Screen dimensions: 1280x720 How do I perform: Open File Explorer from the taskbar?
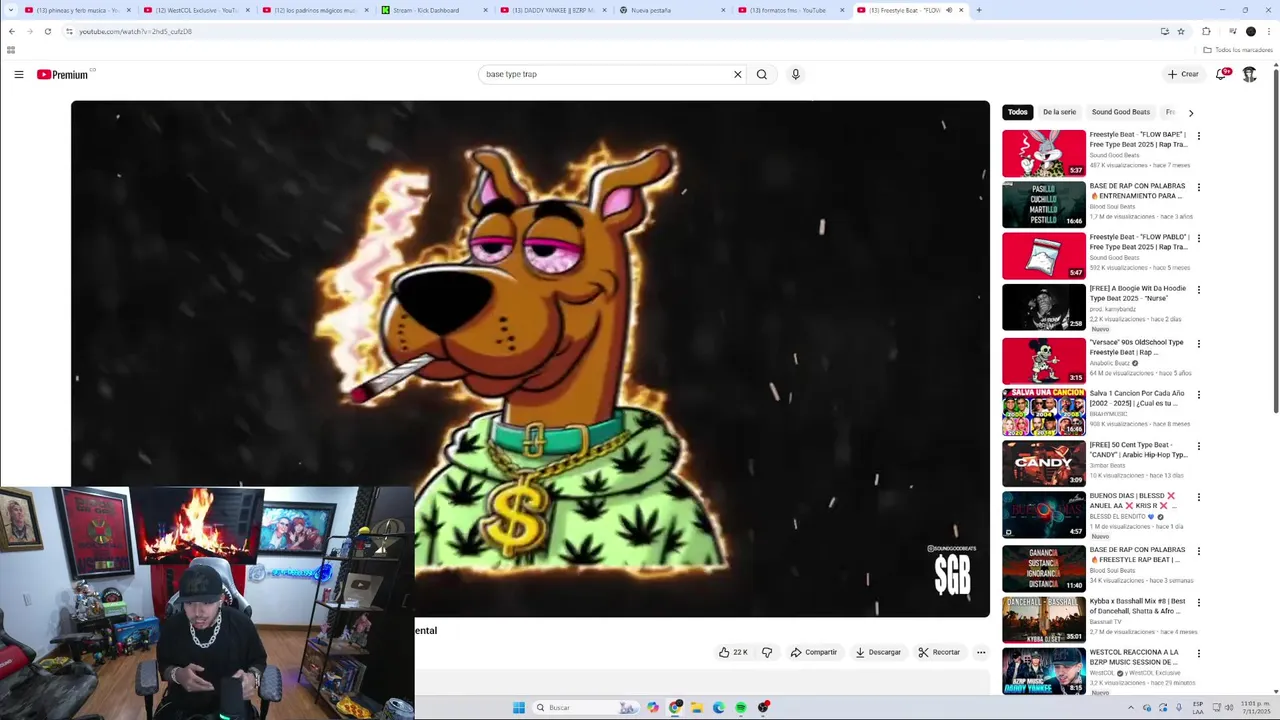pyautogui.click(x=697, y=708)
